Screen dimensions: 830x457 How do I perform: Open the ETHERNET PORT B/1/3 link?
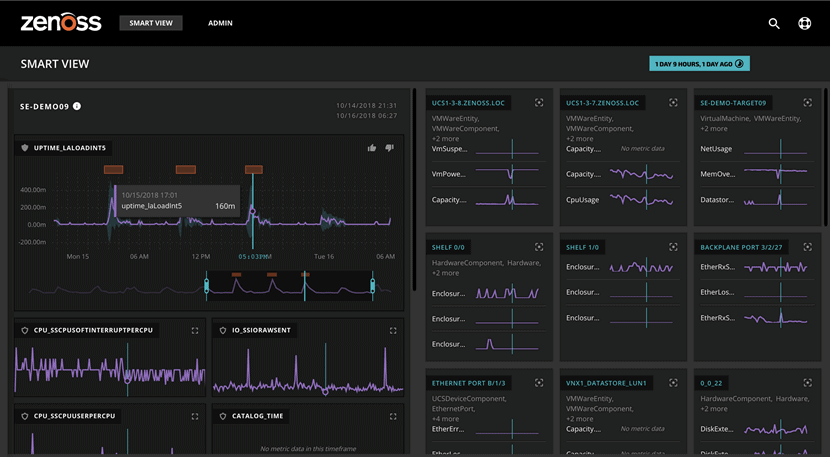tap(468, 383)
